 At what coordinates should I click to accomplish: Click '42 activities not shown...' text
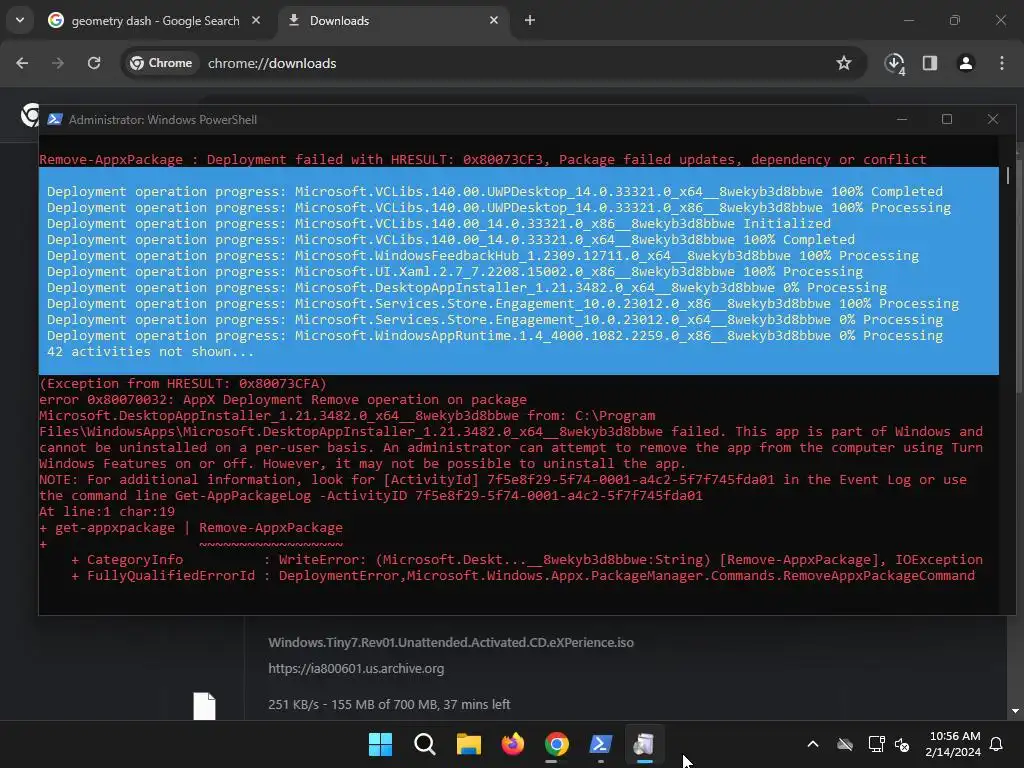point(150,351)
